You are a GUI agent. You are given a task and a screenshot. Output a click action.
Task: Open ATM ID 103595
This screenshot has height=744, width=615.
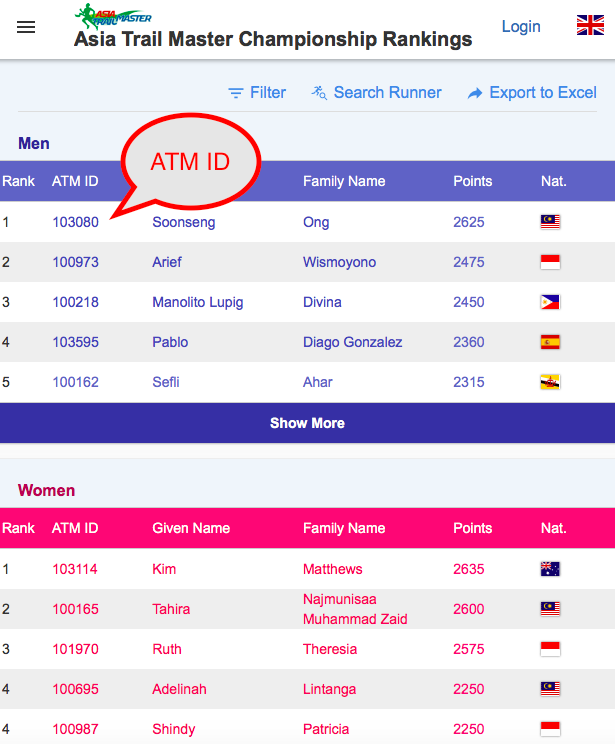[75, 342]
